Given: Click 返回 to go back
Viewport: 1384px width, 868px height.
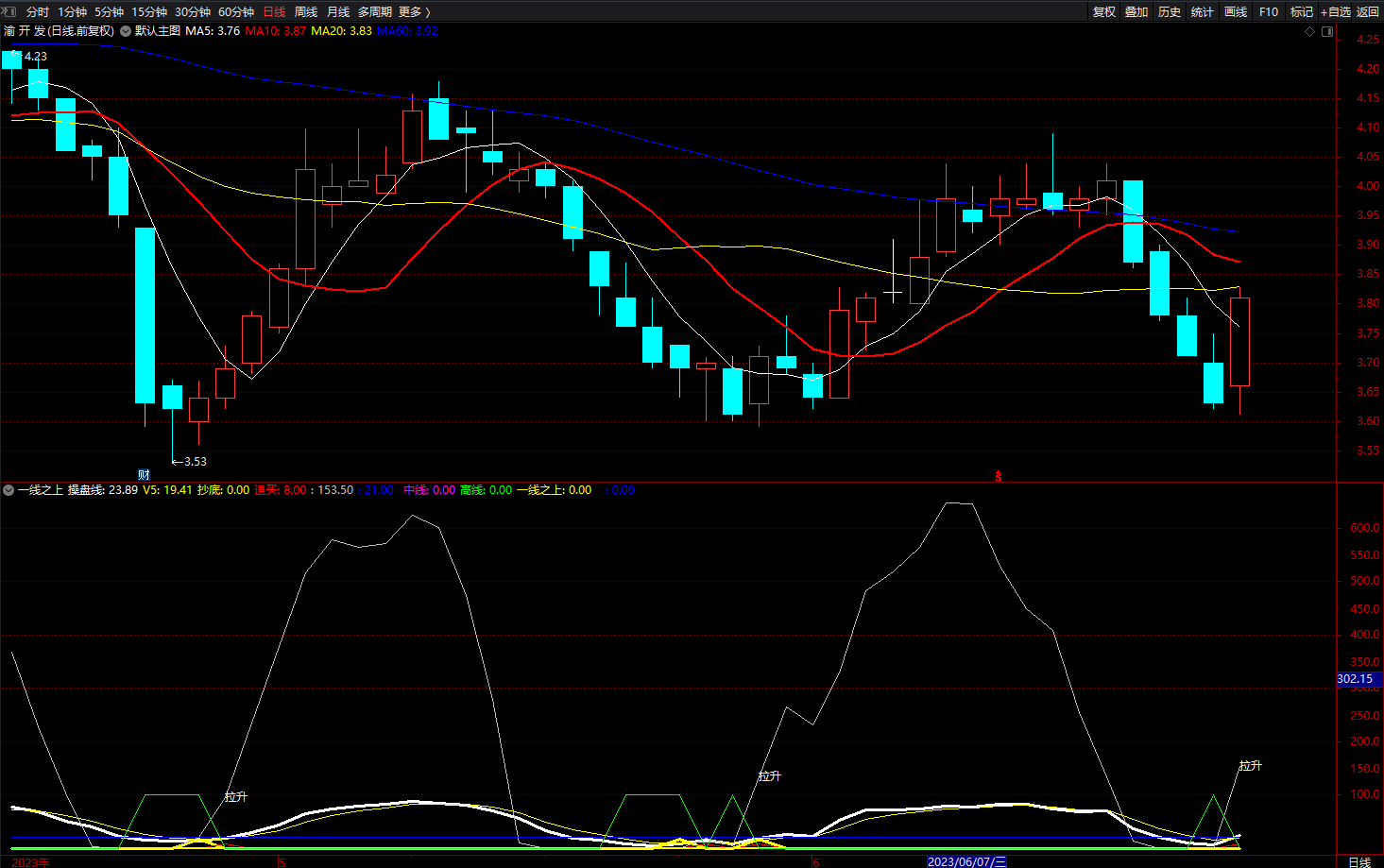Looking at the screenshot, I should (1368, 11).
